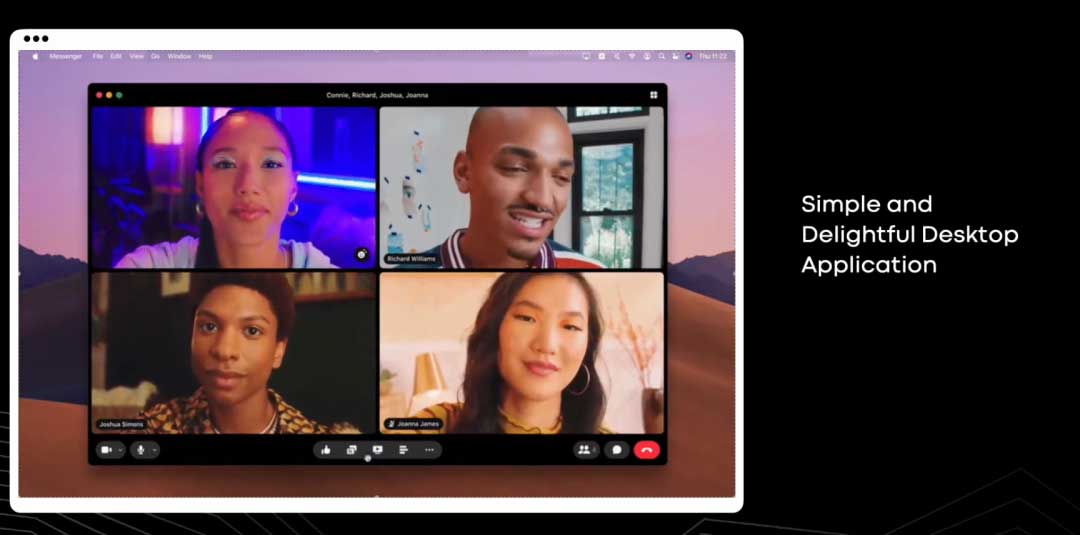This screenshot has width=1080, height=535.
Task: Open the participants list icon
Action: click(584, 450)
